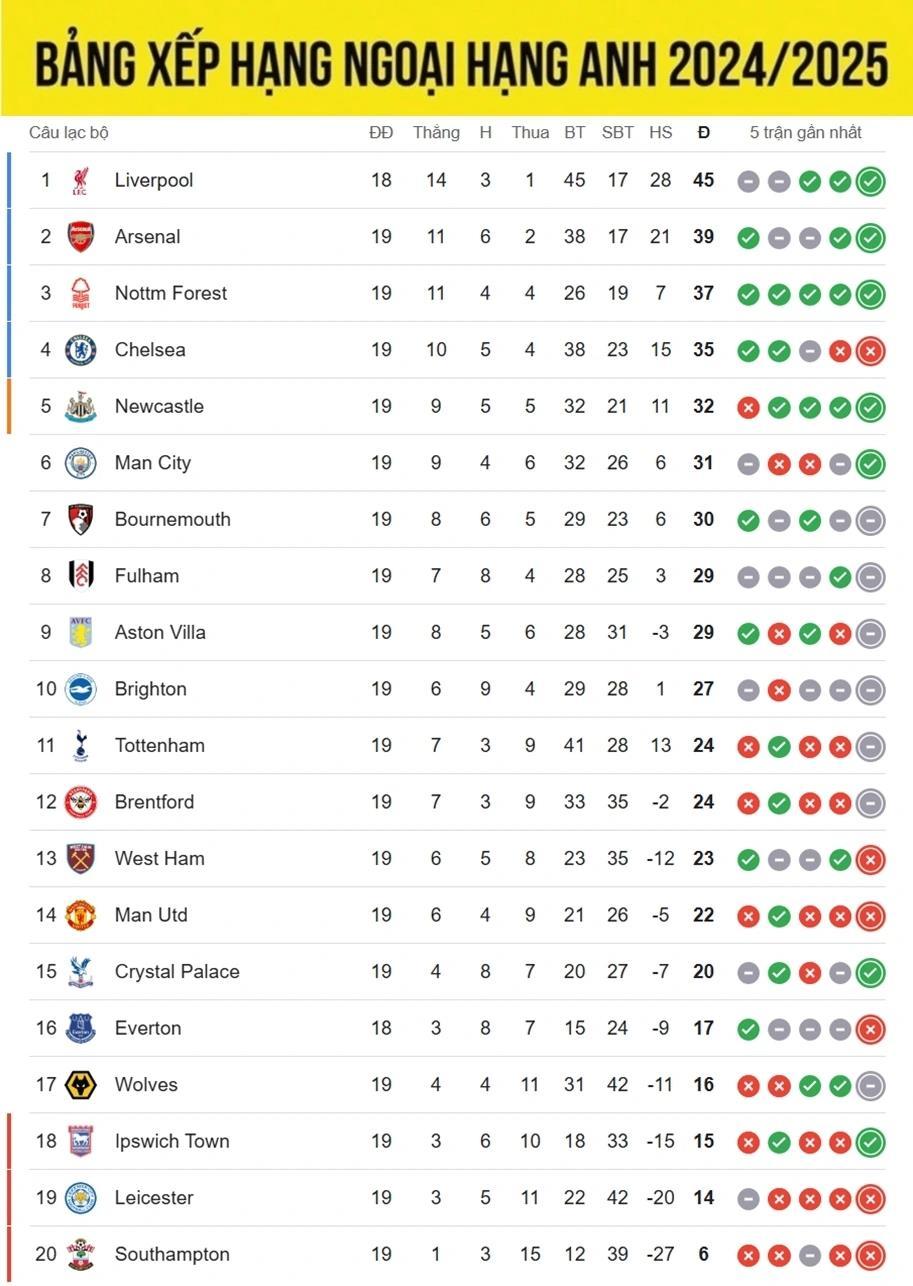Click the Thua column header
Viewport: 913px width, 1286px height.
click(x=530, y=132)
